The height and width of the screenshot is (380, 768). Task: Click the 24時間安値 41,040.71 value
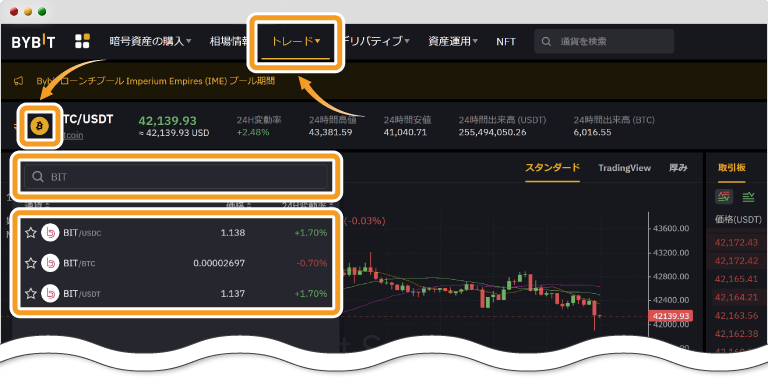click(405, 132)
